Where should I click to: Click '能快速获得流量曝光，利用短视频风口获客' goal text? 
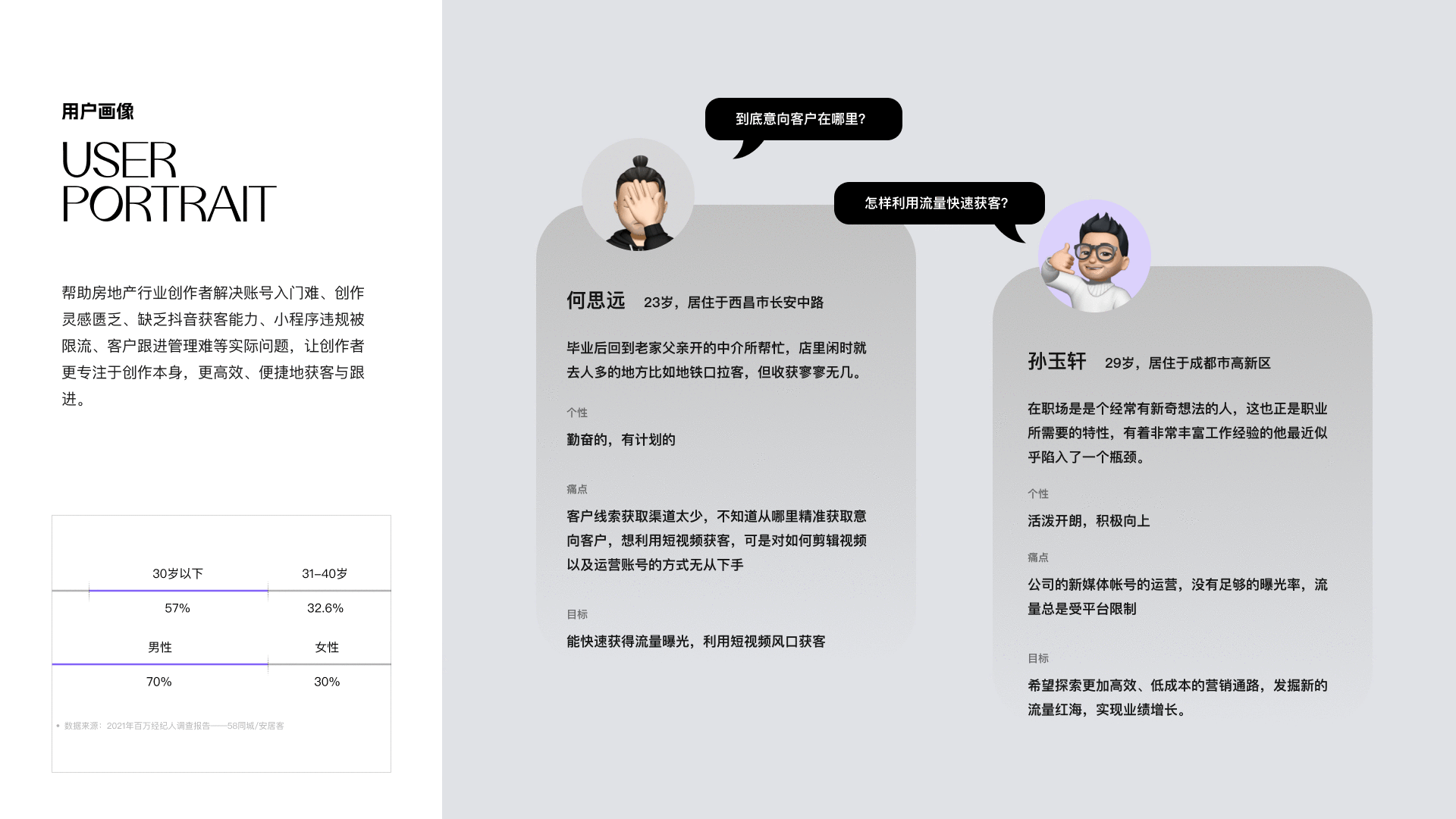coord(696,642)
